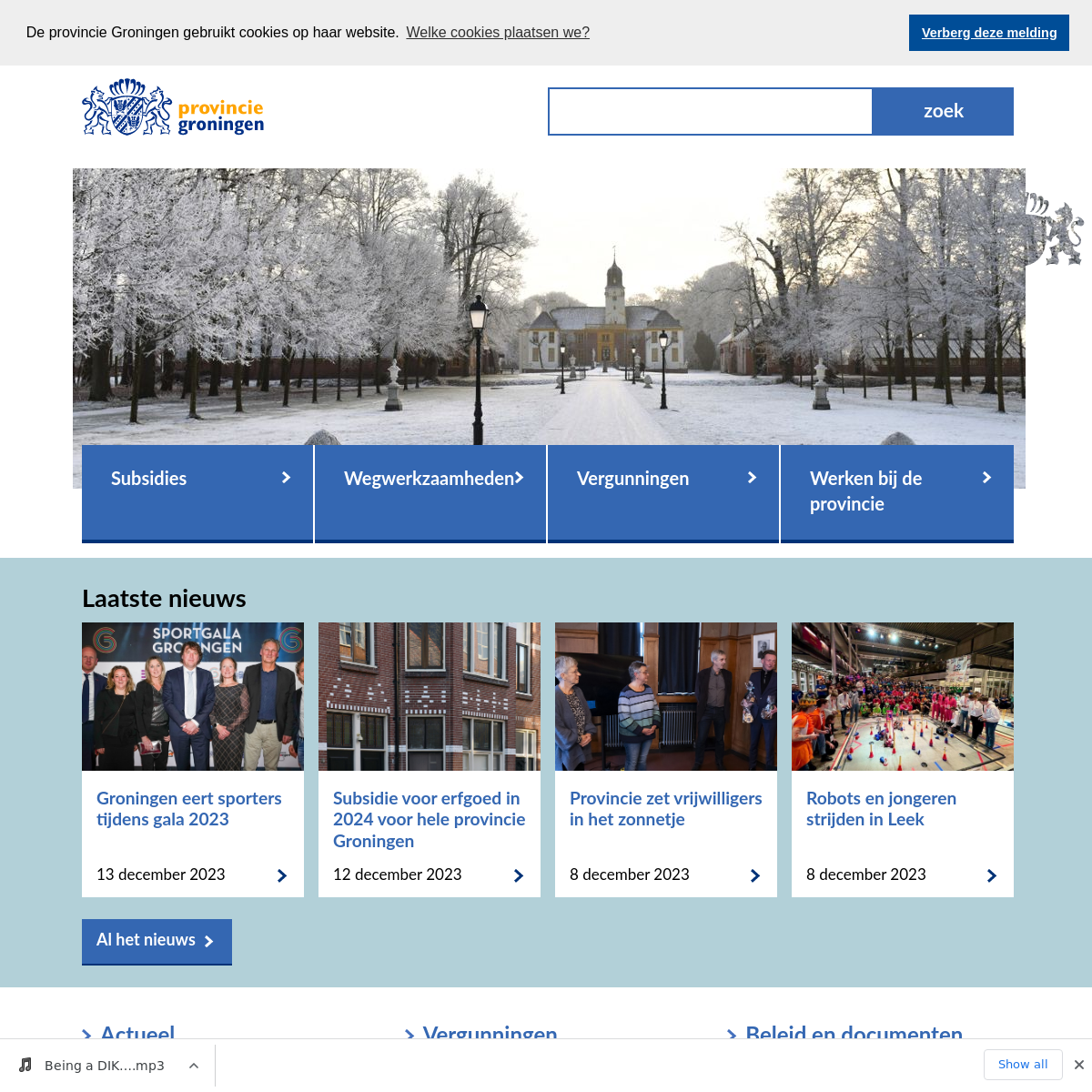The width and height of the screenshot is (1092, 1092).
Task: Click arrow beside the vrijwilligers card date
Action: (755, 875)
